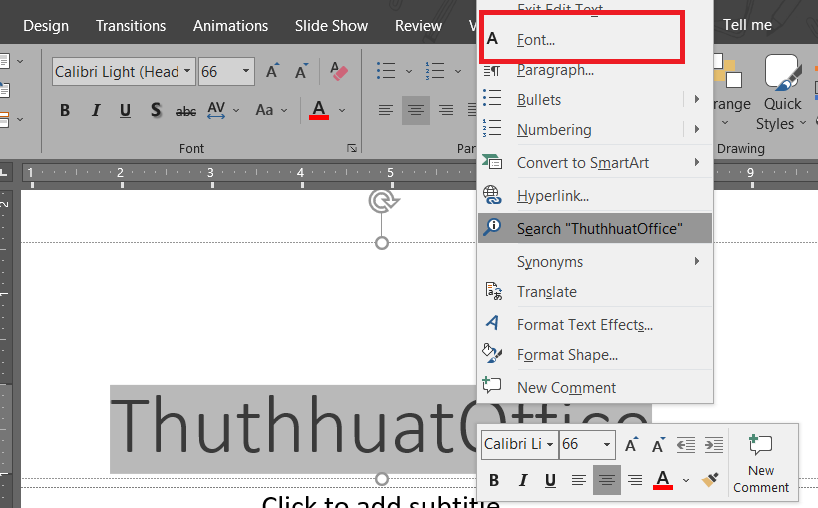Click the rotation handle above the title
Screen dimensions: 818x508
click(x=383, y=201)
